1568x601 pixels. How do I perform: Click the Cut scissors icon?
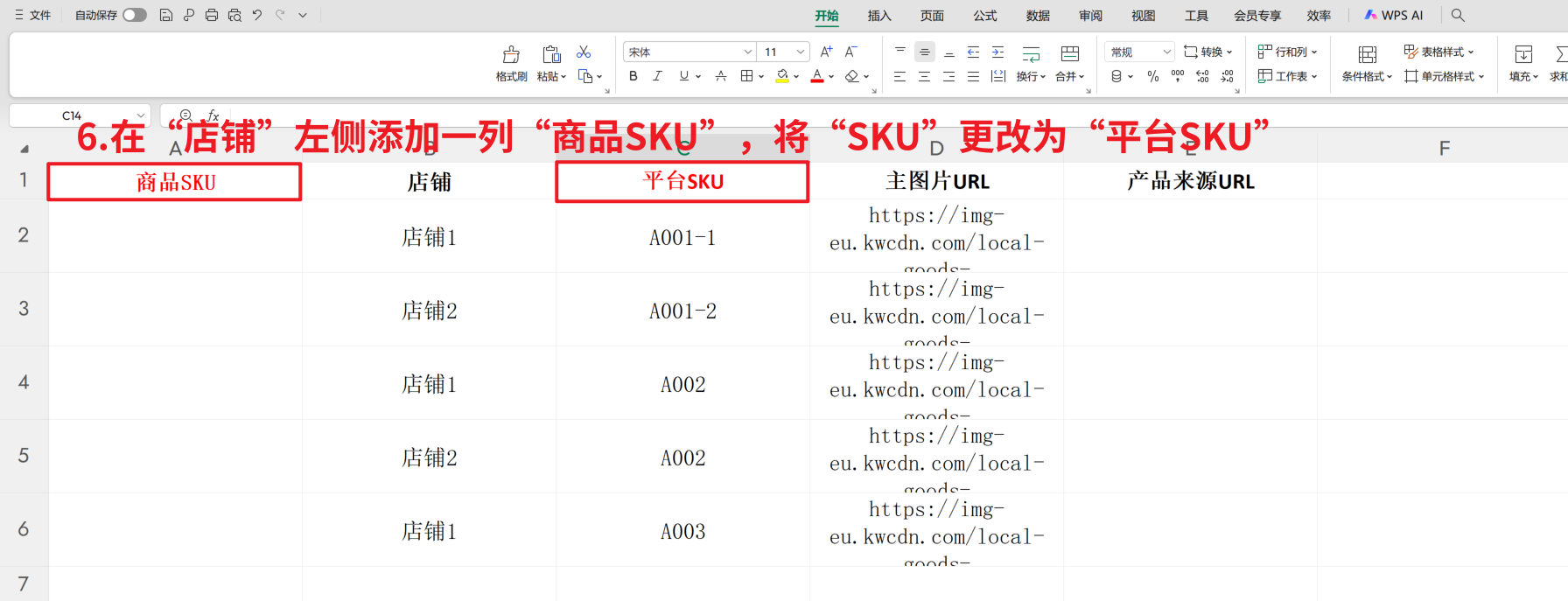[x=584, y=52]
